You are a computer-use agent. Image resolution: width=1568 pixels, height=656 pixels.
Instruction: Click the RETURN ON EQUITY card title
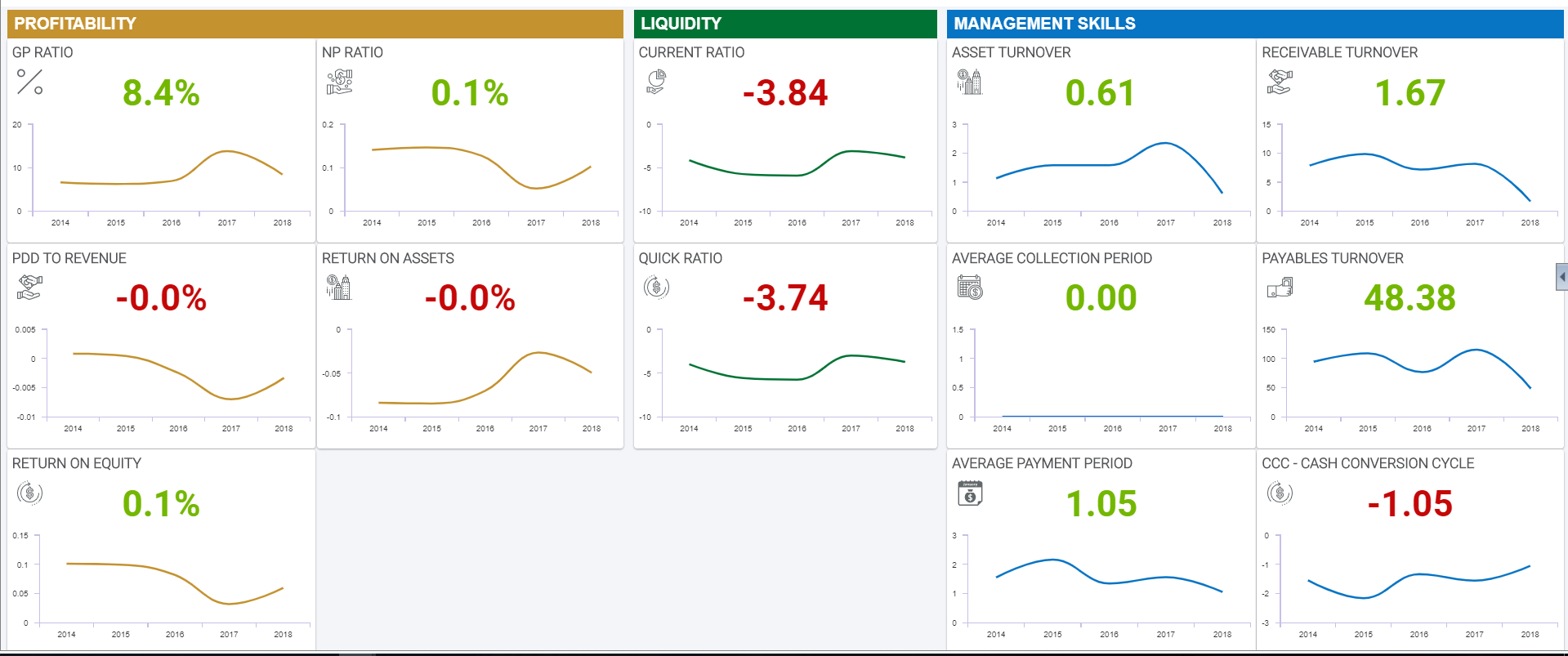(x=77, y=463)
